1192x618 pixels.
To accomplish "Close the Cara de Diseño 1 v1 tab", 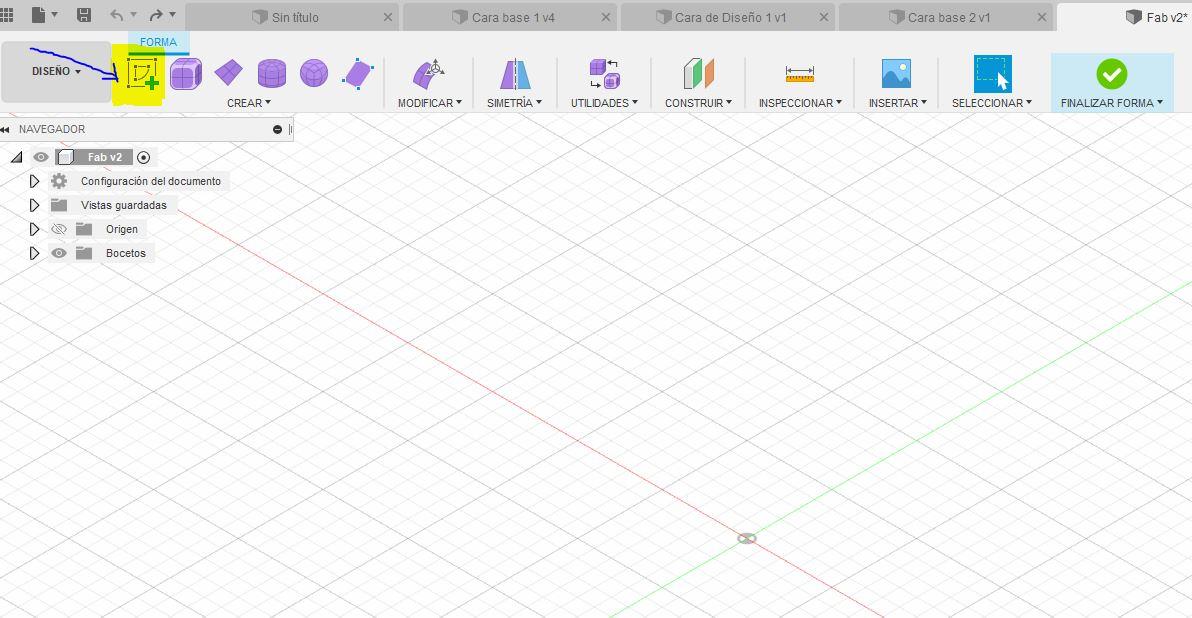I will pos(823,17).
